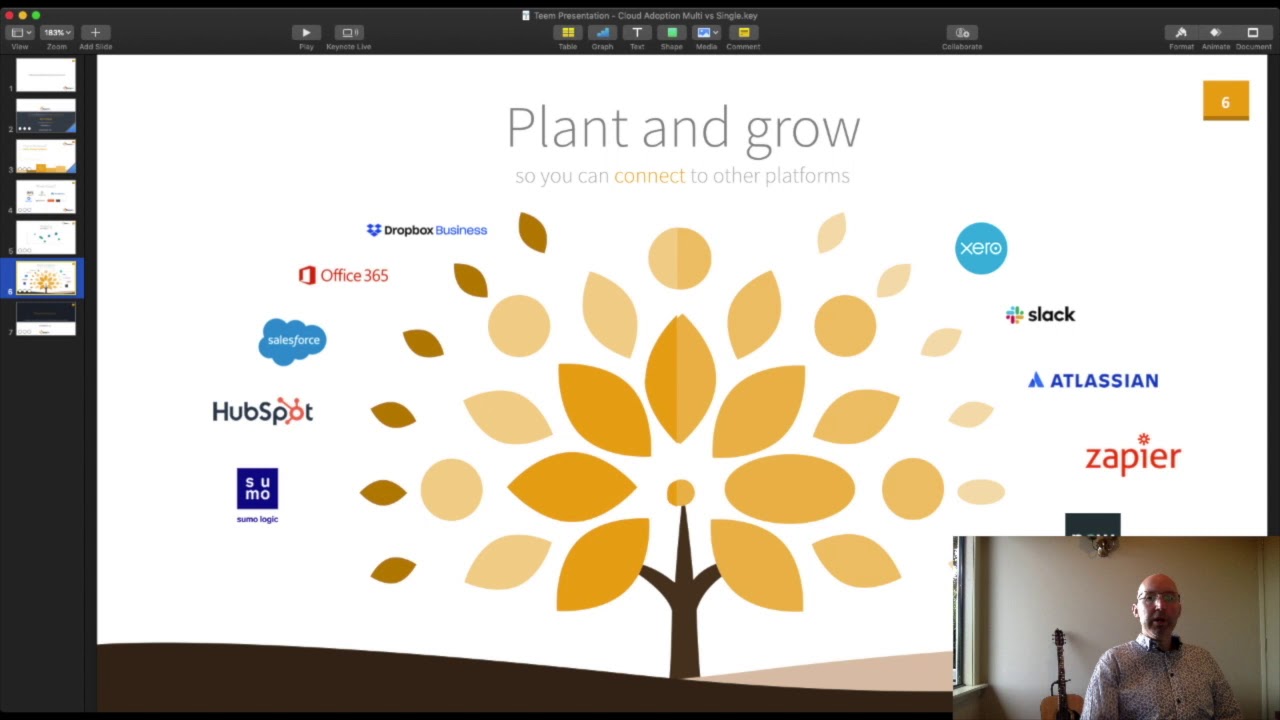Select slide 4 thumbnail in navigator
1280x720 pixels.
(x=46, y=197)
